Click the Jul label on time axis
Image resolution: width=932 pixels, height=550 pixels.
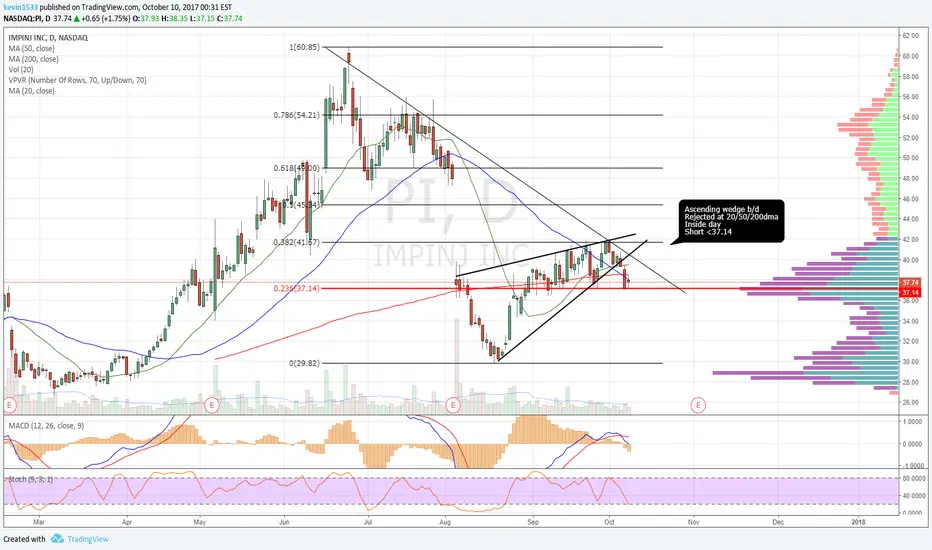pyautogui.click(x=368, y=522)
